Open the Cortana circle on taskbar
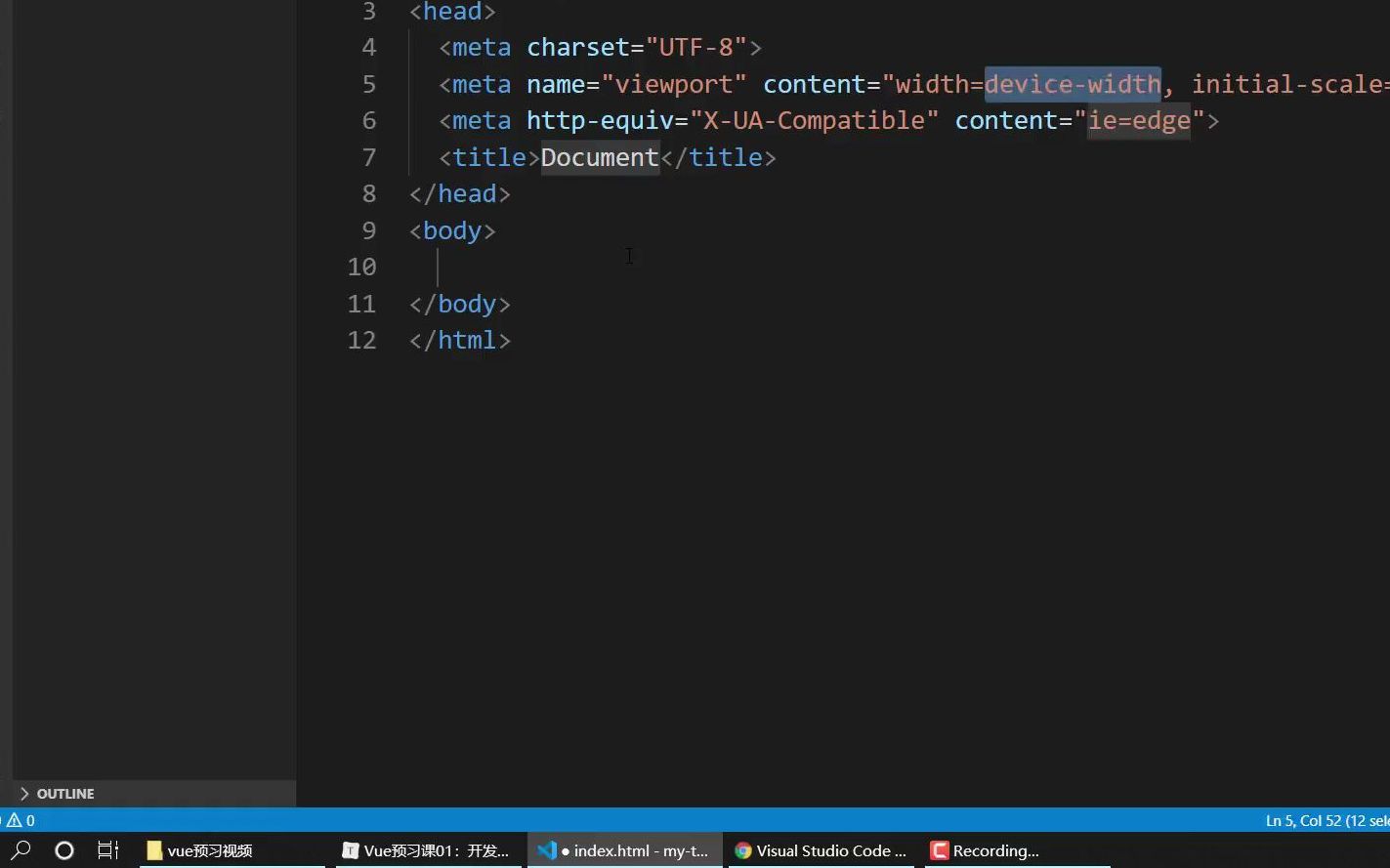Screen dimensions: 1390x868 pos(64,850)
